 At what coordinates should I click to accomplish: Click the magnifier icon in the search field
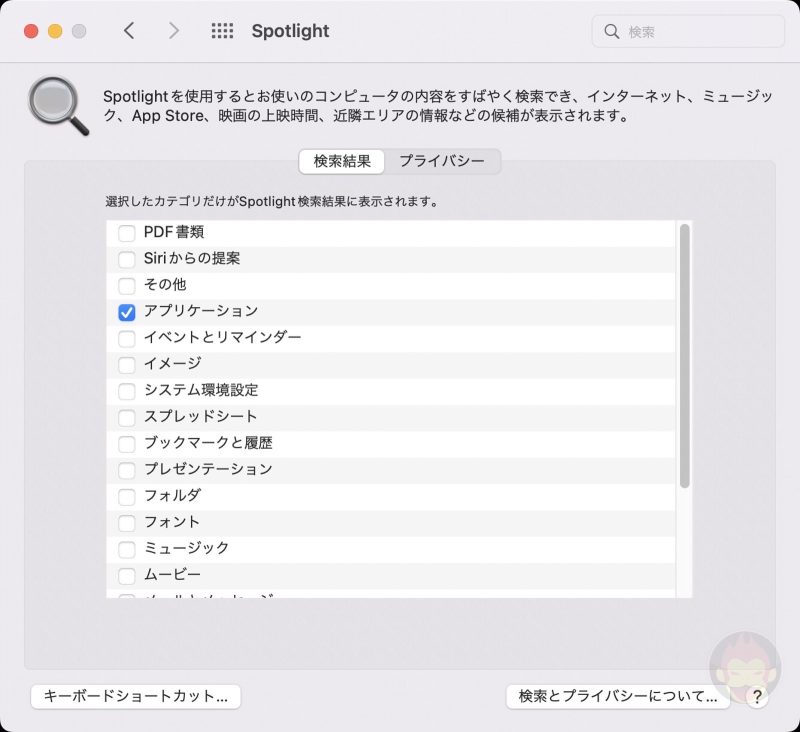click(x=611, y=31)
